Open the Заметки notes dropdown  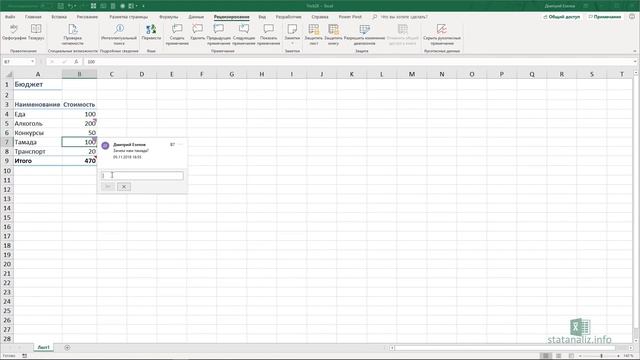[292, 34]
